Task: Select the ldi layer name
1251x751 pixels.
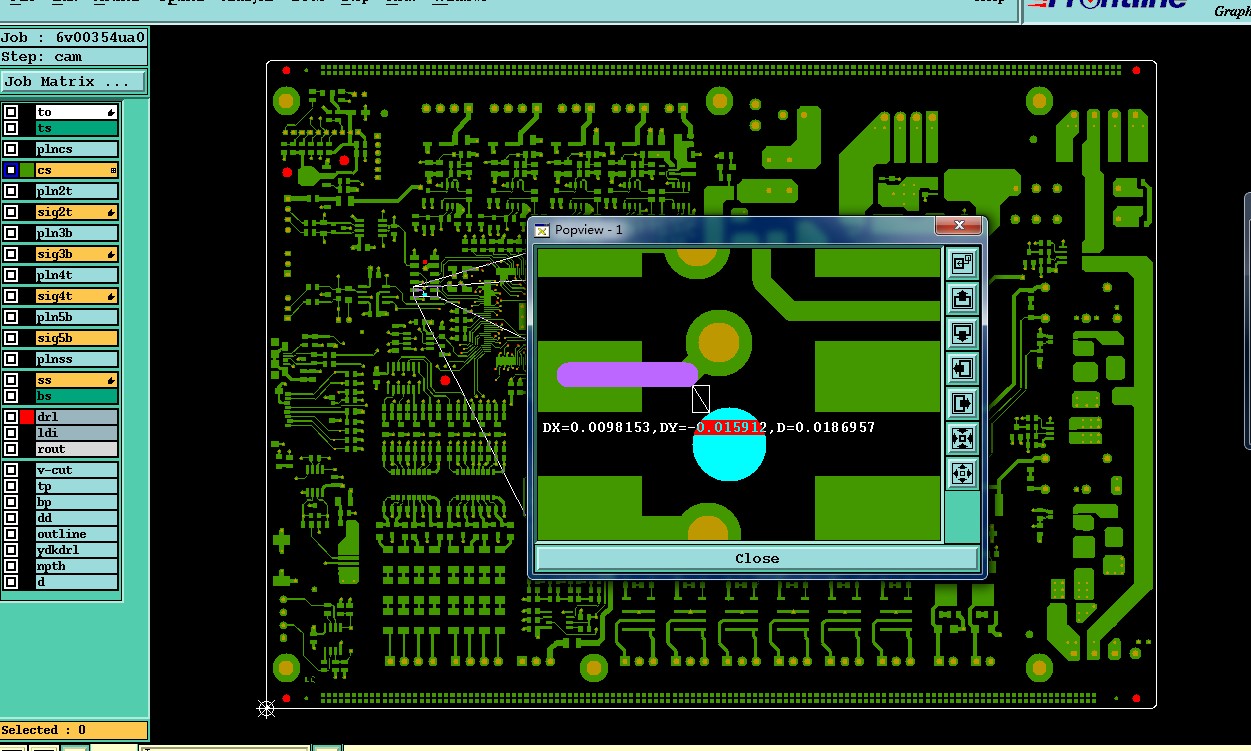Action: click(76, 433)
